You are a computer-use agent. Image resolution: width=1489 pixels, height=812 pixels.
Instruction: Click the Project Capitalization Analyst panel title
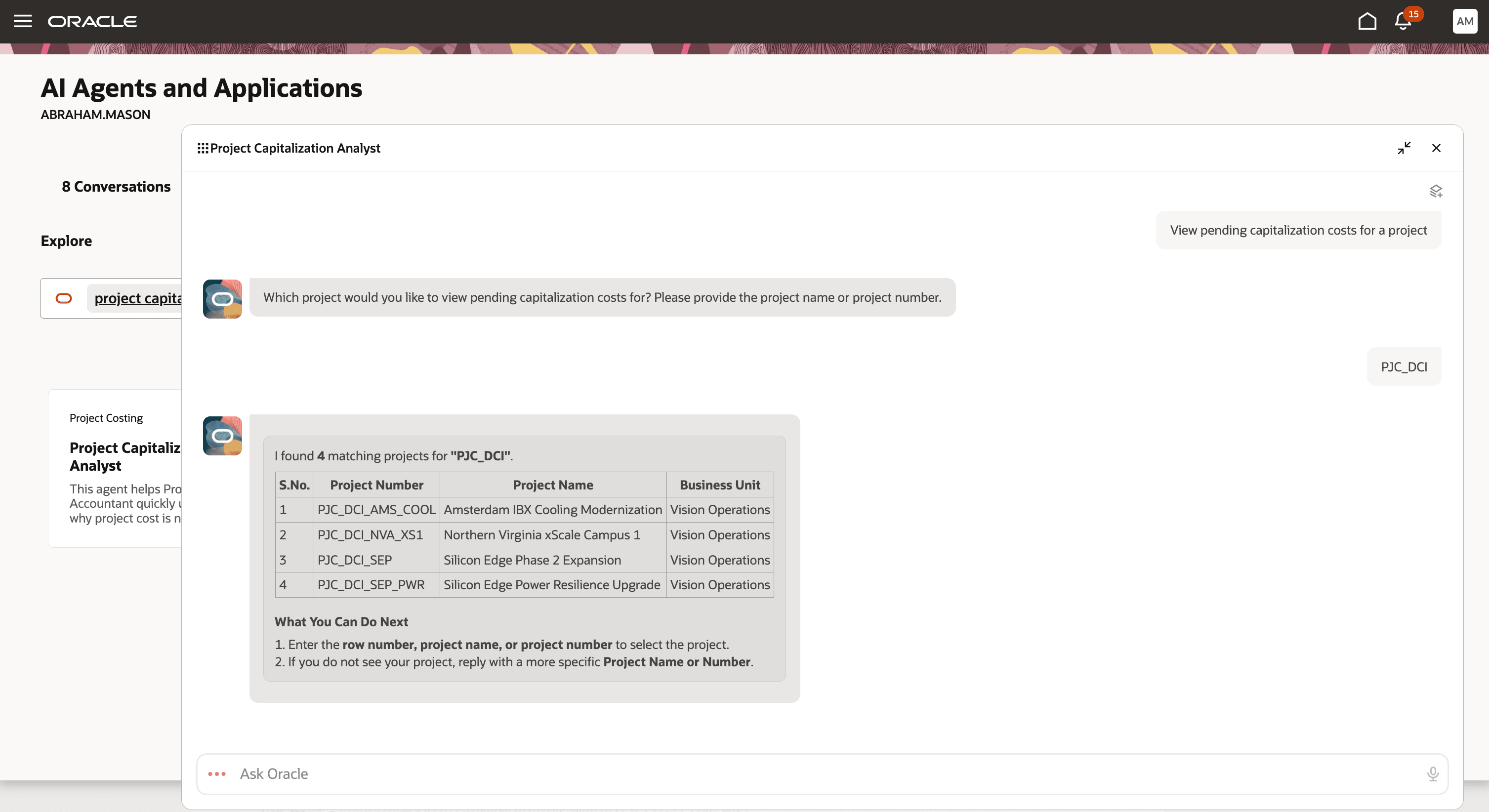pos(295,148)
